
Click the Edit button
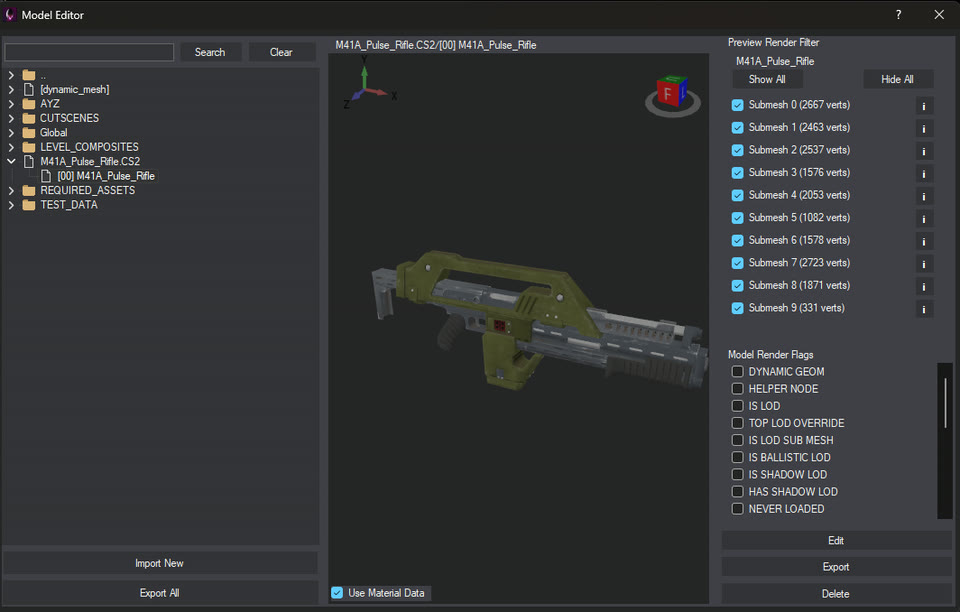[x=836, y=540]
